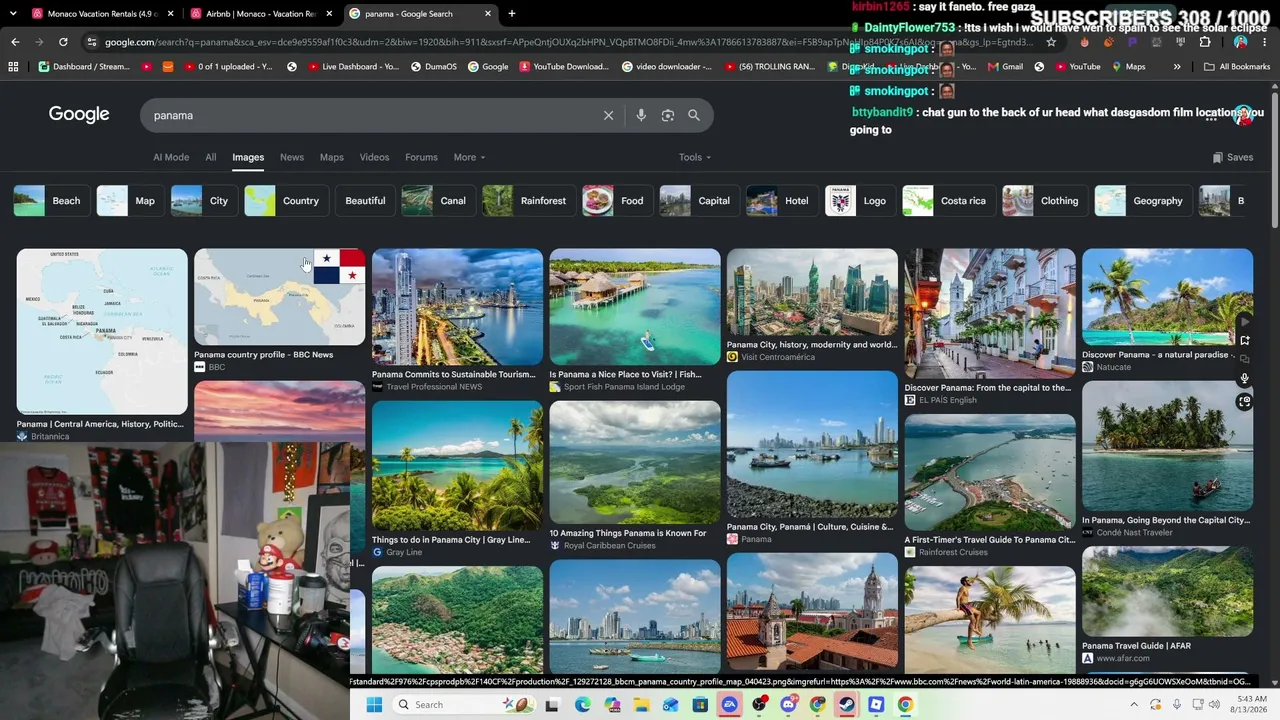Open File Explorer from the taskbar
1280x720 pixels.
pyautogui.click(x=642, y=705)
